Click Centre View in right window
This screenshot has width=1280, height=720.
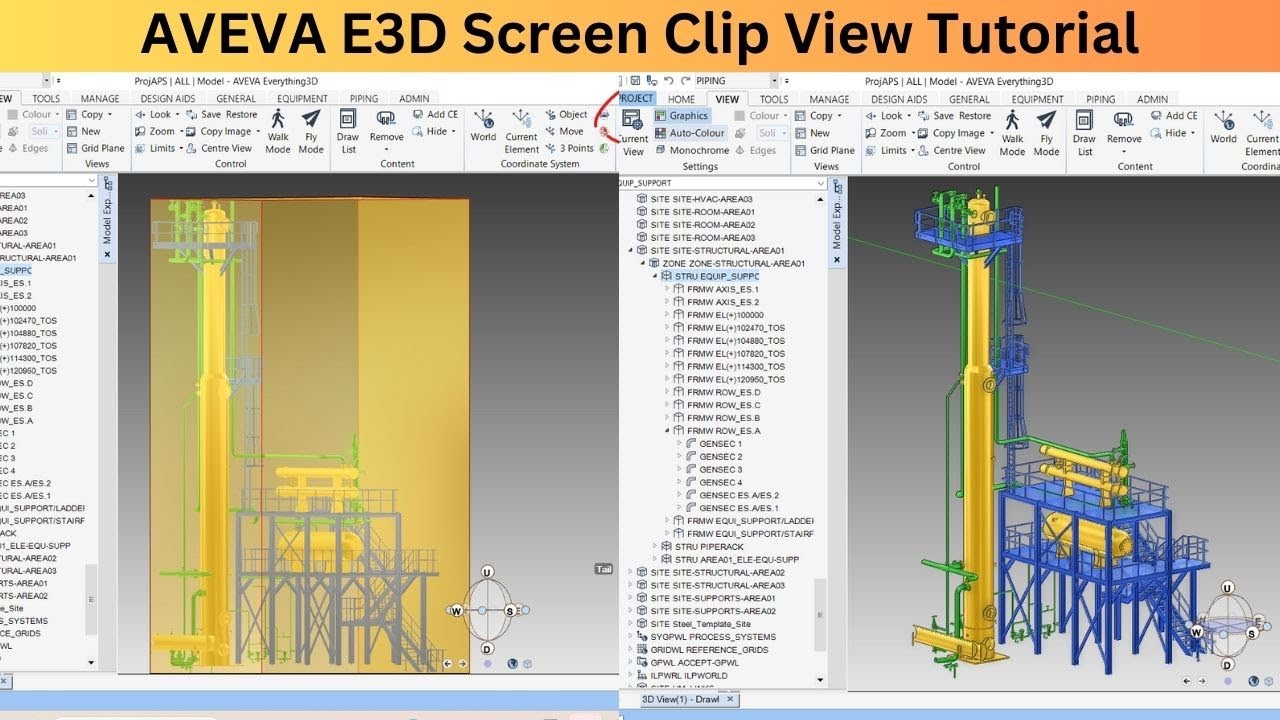pyautogui.click(x=951, y=151)
